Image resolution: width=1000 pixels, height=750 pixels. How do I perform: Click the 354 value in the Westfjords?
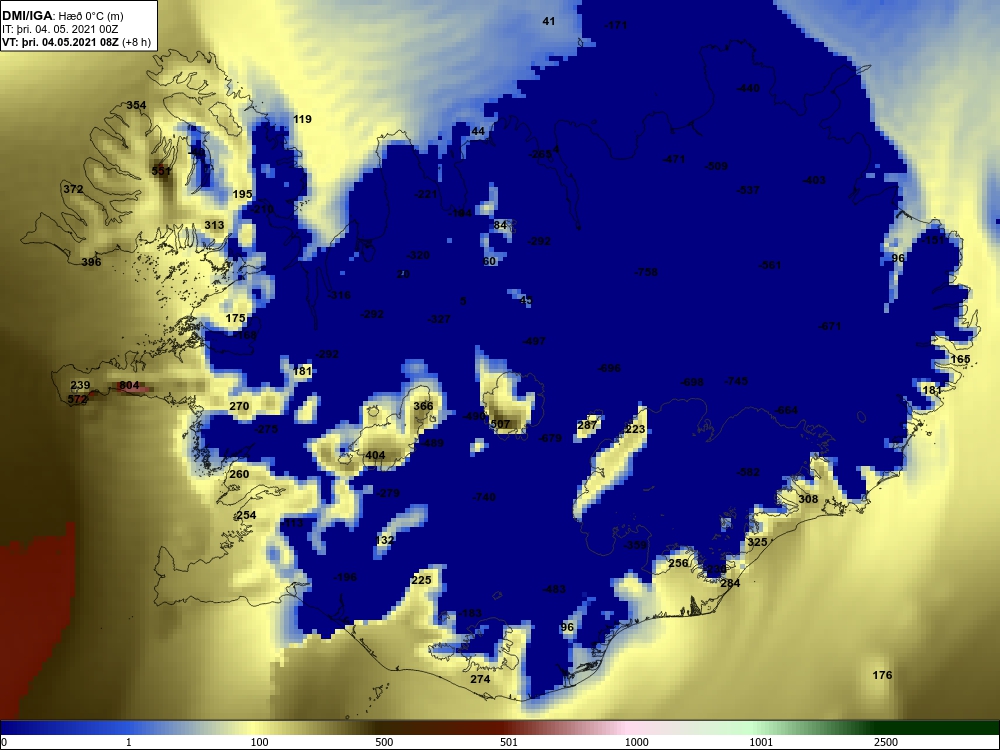(x=136, y=105)
